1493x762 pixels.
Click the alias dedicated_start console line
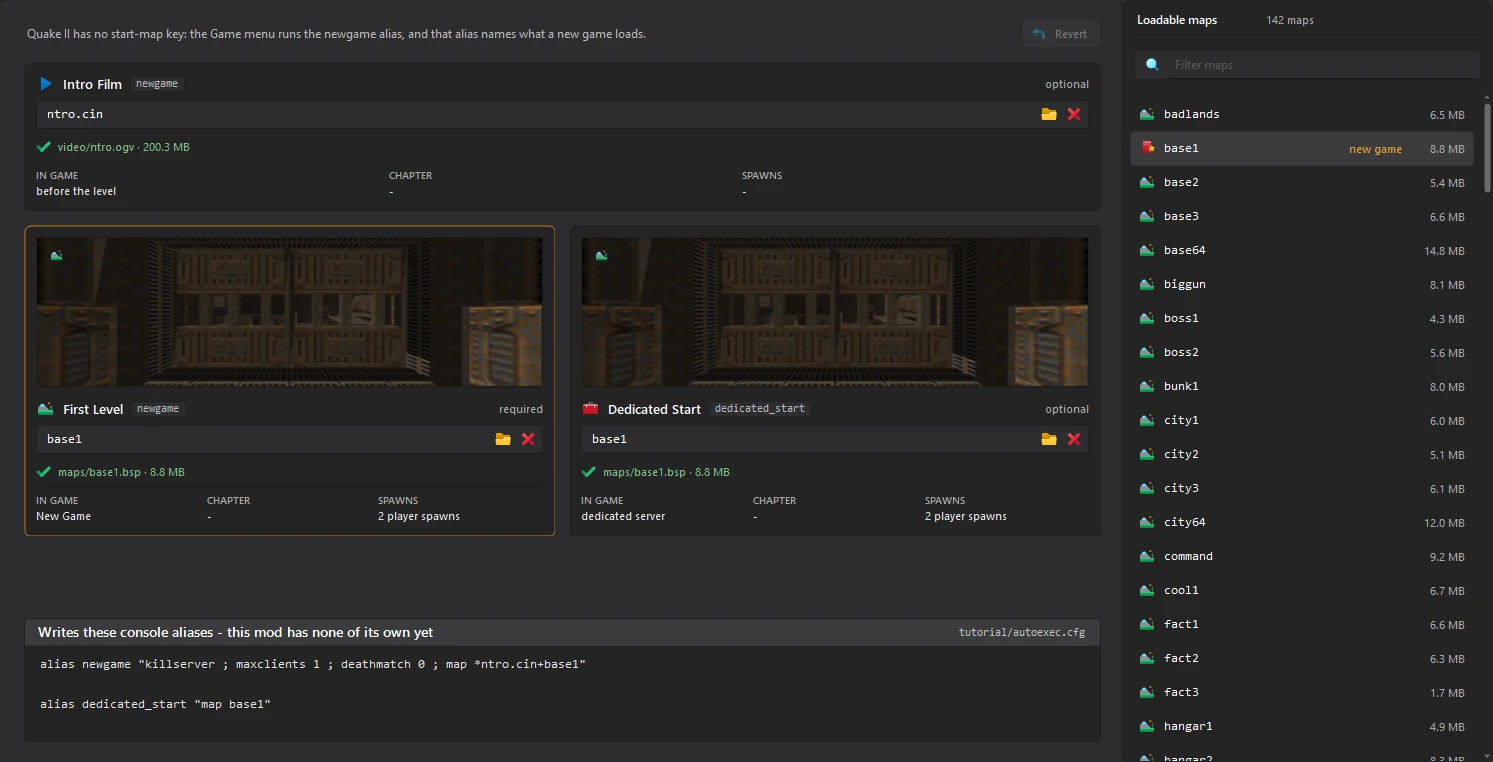pyautogui.click(x=156, y=704)
